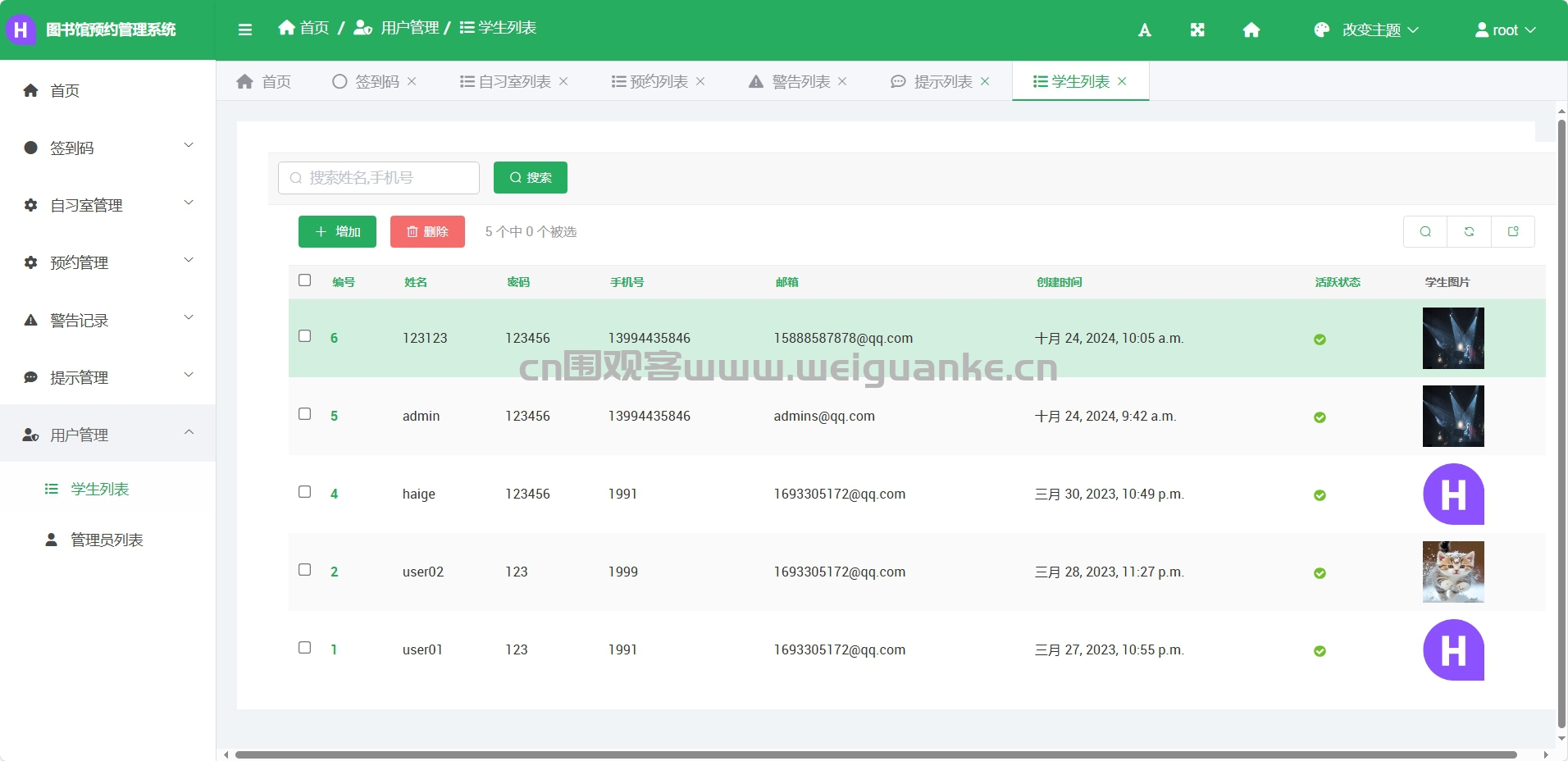The image size is (1568, 761).
Task: Expand the 自习室管理 sidebar menu
Action: (x=107, y=205)
